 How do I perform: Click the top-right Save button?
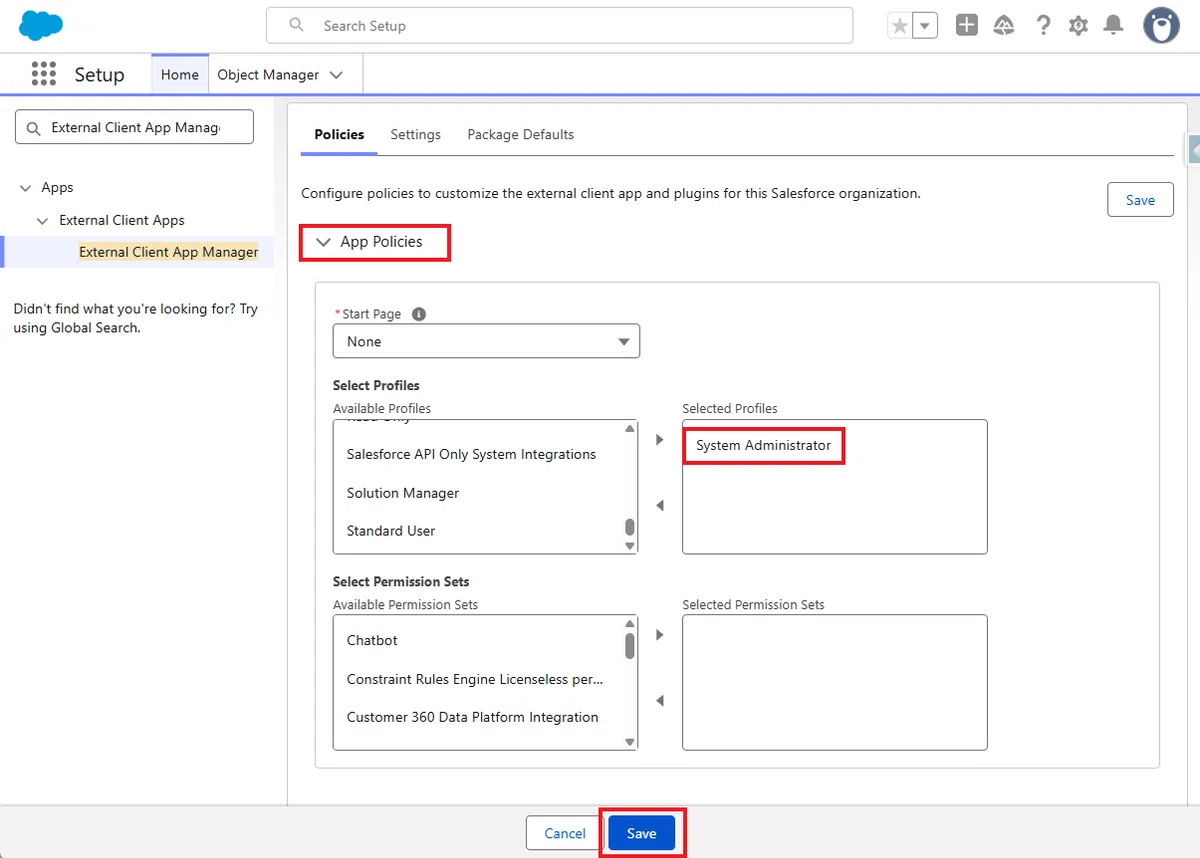click(1140, 200)
